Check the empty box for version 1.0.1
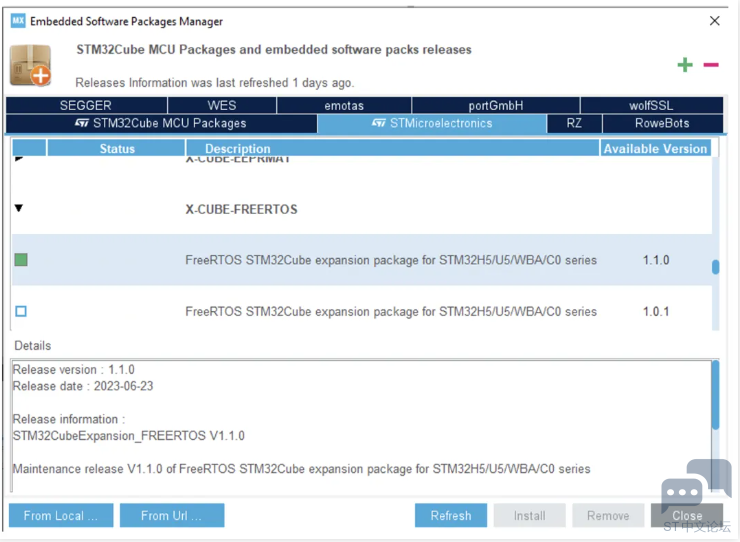Image resolution: width=740 pixels, height=542 pixels. point(21,311)
